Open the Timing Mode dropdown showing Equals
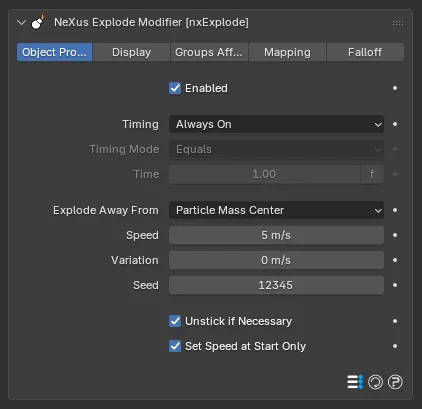The width and height of the screenshot is (422, 409). click(276, 149)
